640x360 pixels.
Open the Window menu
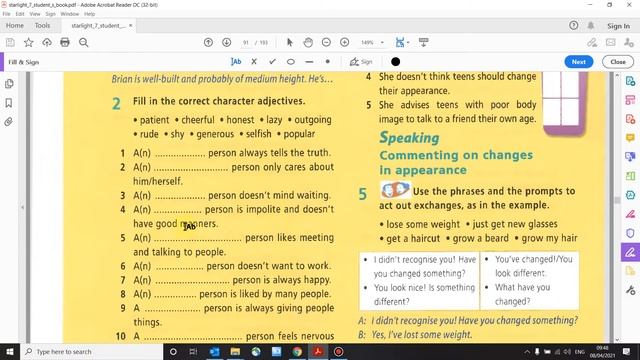[x=70, y=14]
